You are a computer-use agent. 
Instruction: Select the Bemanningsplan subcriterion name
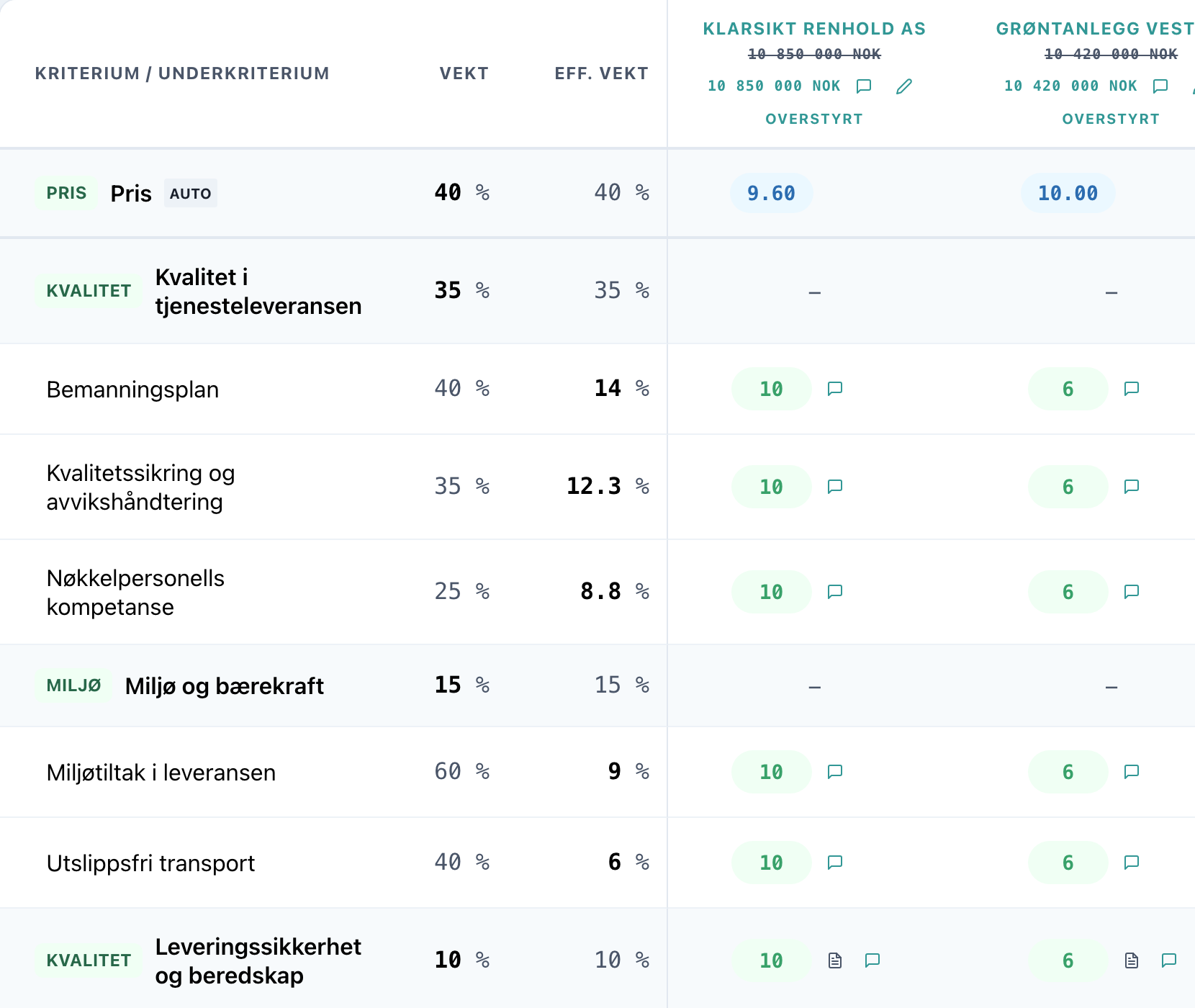132,390
